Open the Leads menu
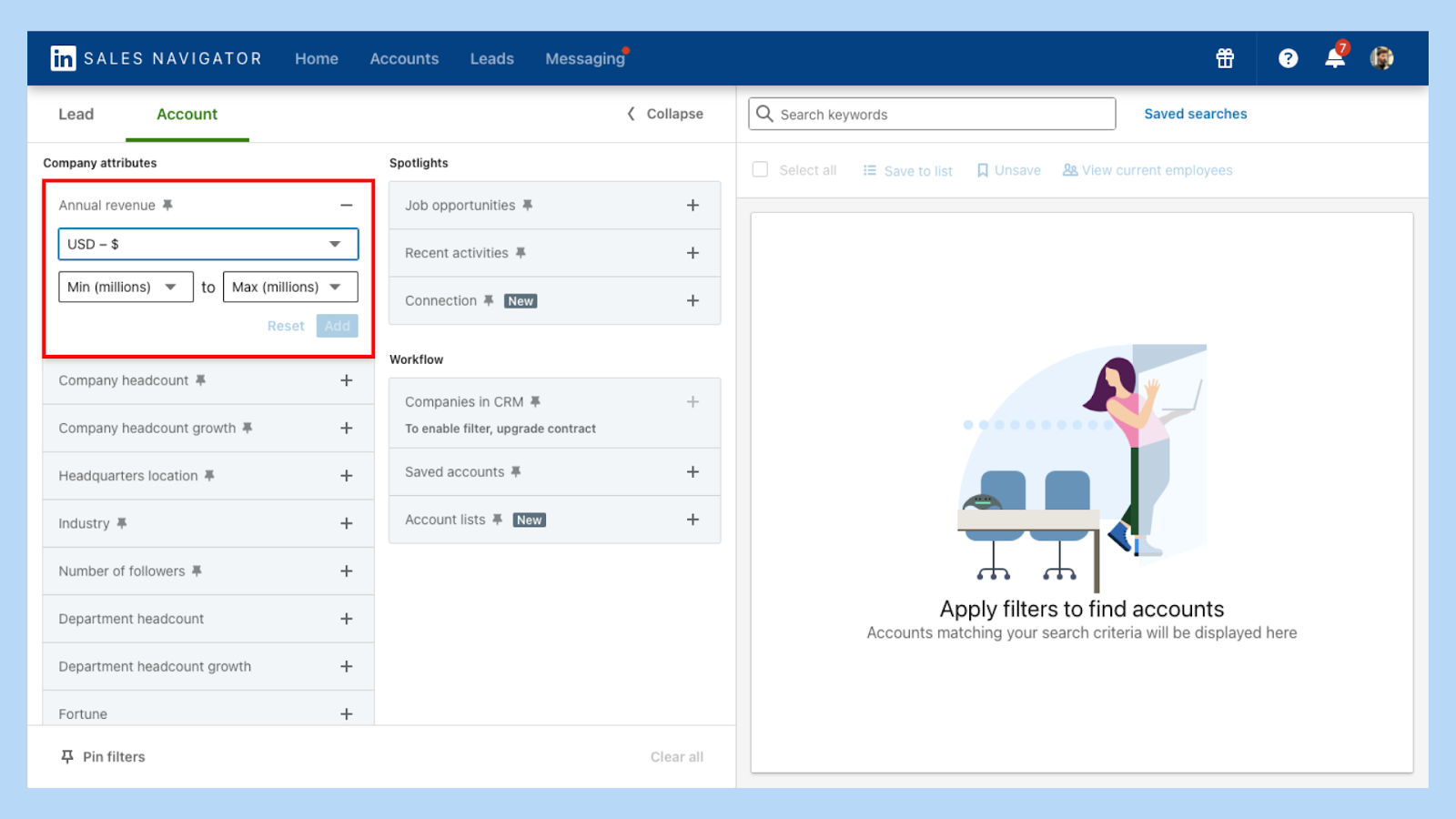 pos(492,58)
